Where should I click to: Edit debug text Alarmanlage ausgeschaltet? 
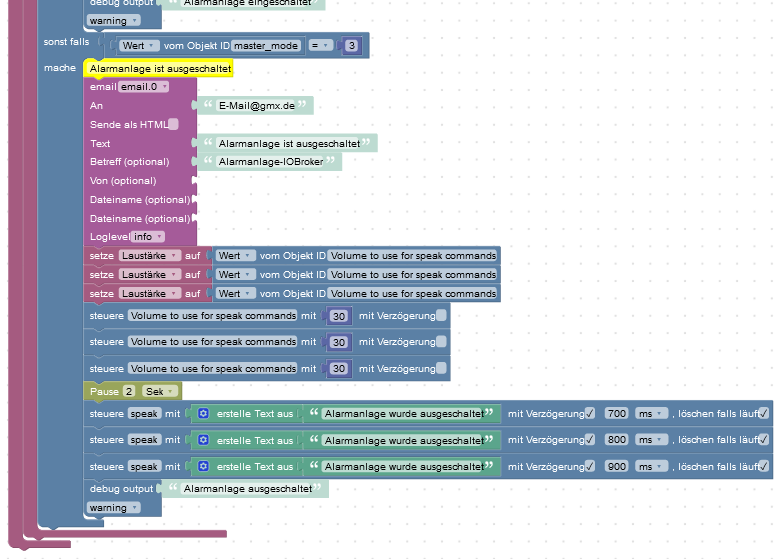[248, 489]
